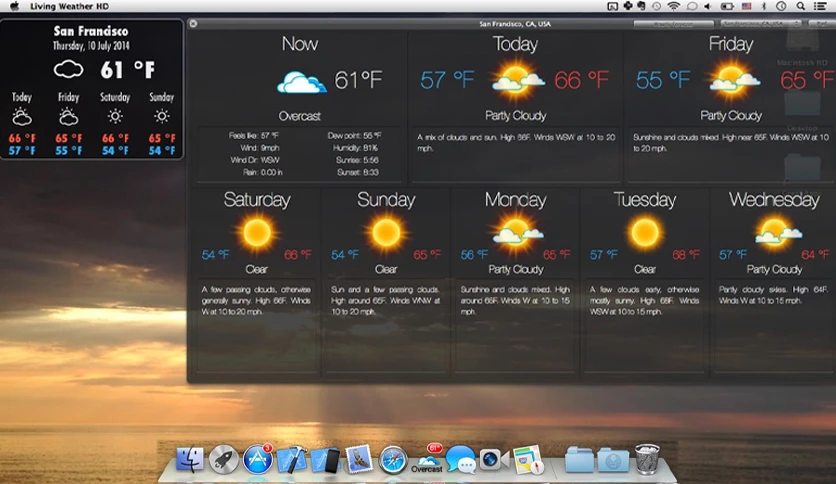Click the partly cloudy icon under Wednesday

click(776, 232)
